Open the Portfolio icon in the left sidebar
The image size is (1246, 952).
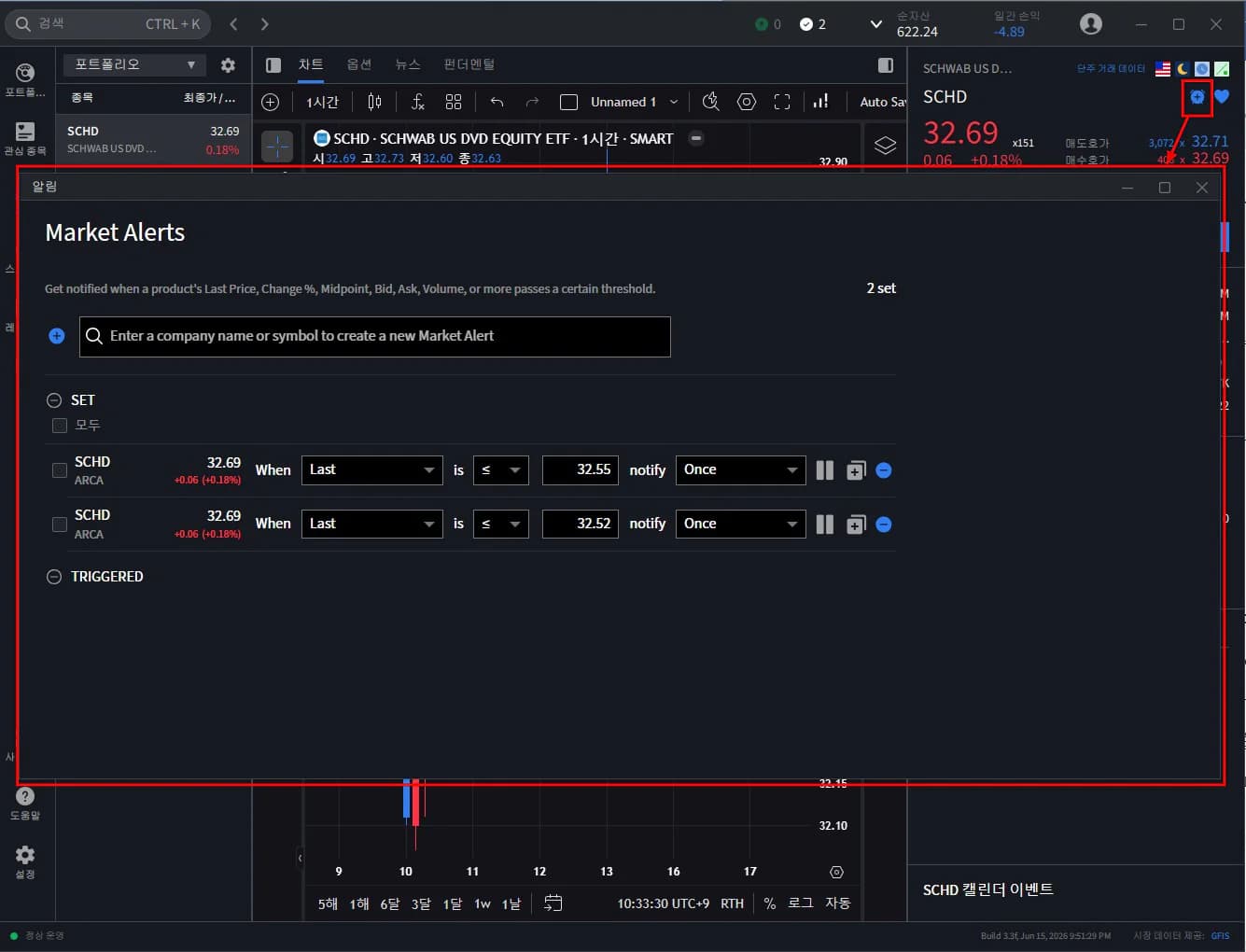[25, 74]
